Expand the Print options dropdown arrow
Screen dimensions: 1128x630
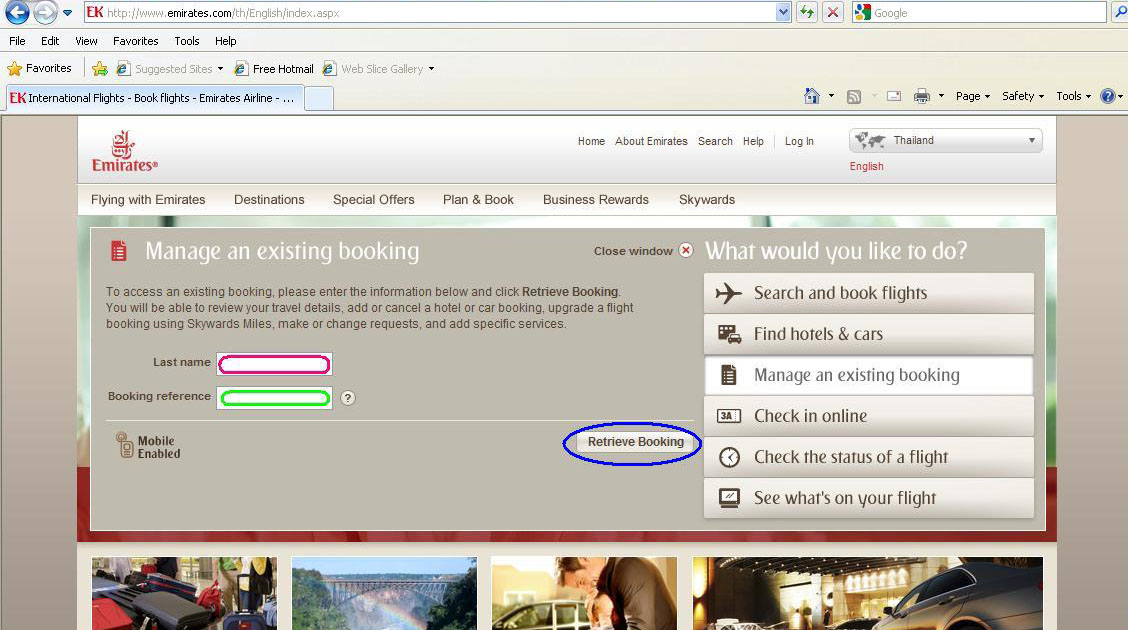(x=941, y=96)
